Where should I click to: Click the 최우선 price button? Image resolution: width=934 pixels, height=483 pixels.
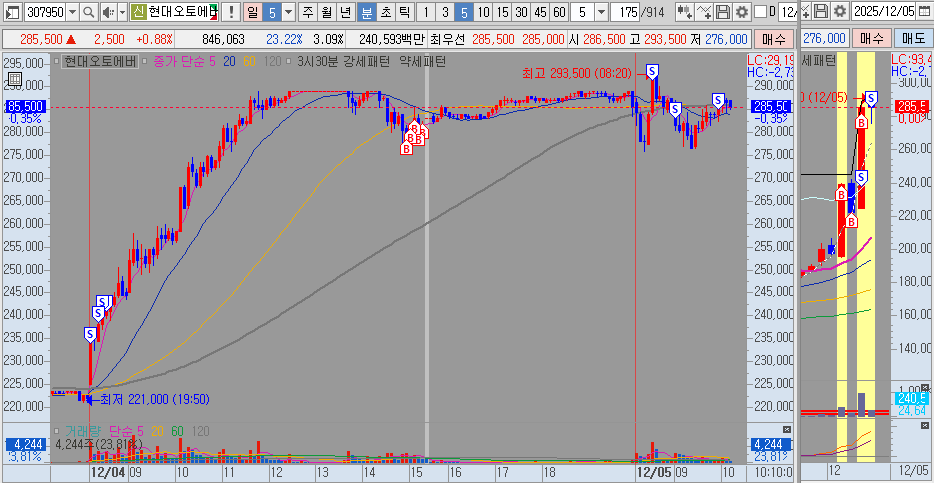point(447,39)
